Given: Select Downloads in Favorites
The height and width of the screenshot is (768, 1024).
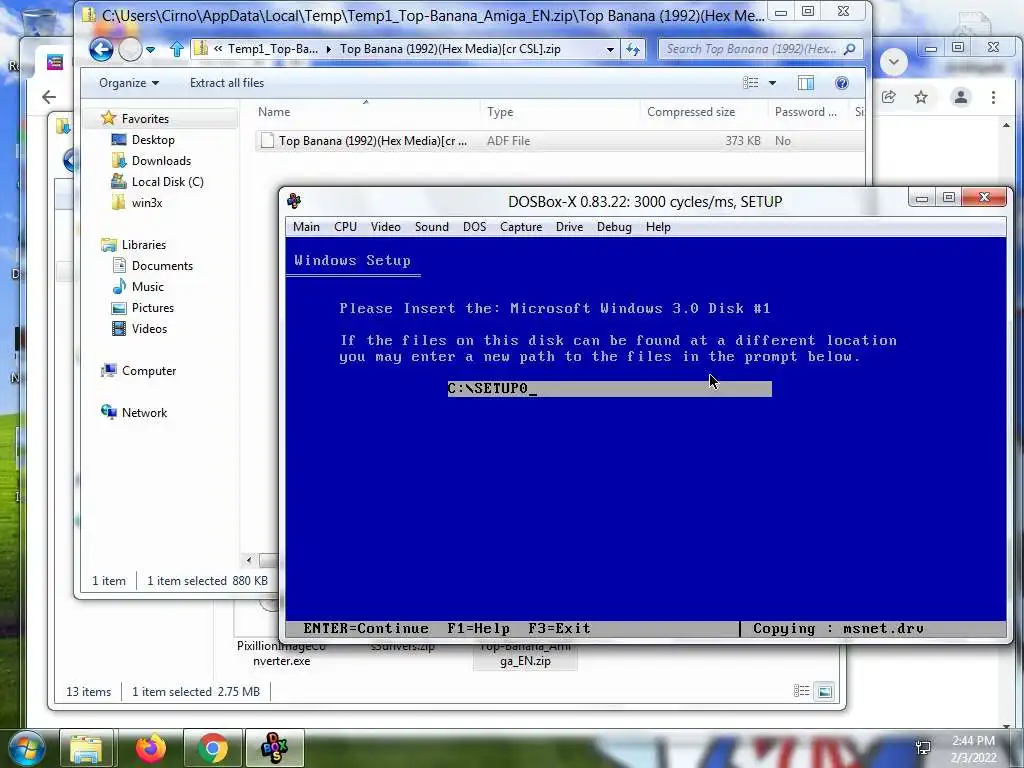Looking at the screenshot, I should tap(161, 161).
